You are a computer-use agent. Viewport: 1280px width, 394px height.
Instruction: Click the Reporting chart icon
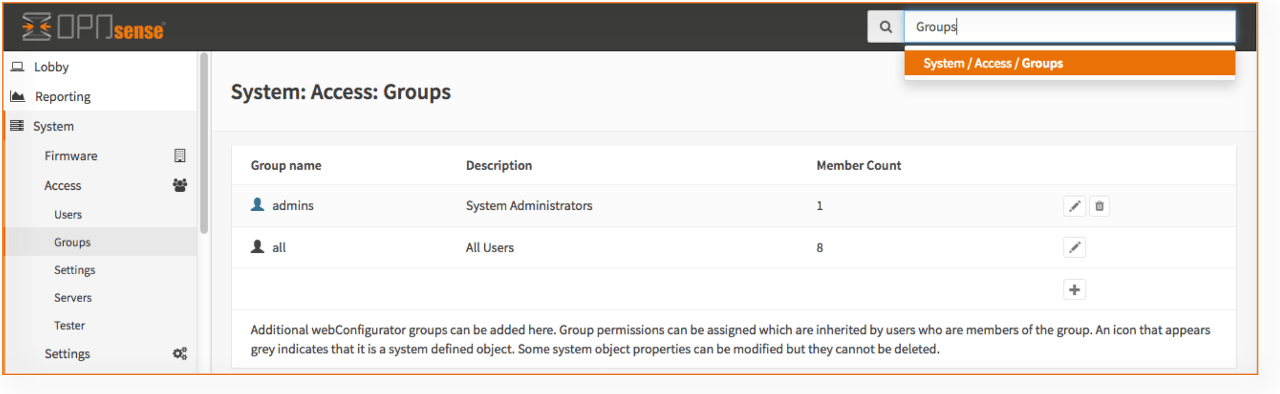pyautogui.click(x=17, y=96)
